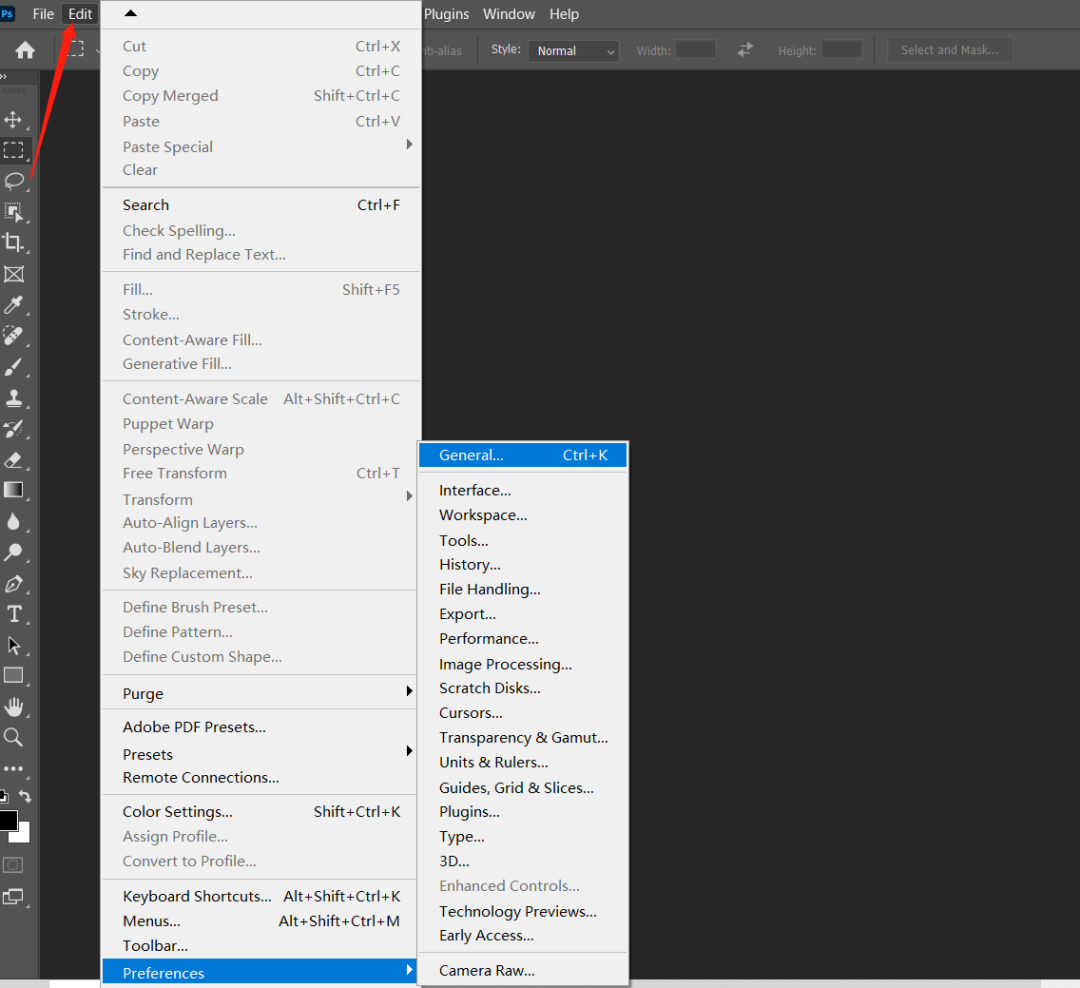Select the Lasso tool

click(x=14, y=181)
